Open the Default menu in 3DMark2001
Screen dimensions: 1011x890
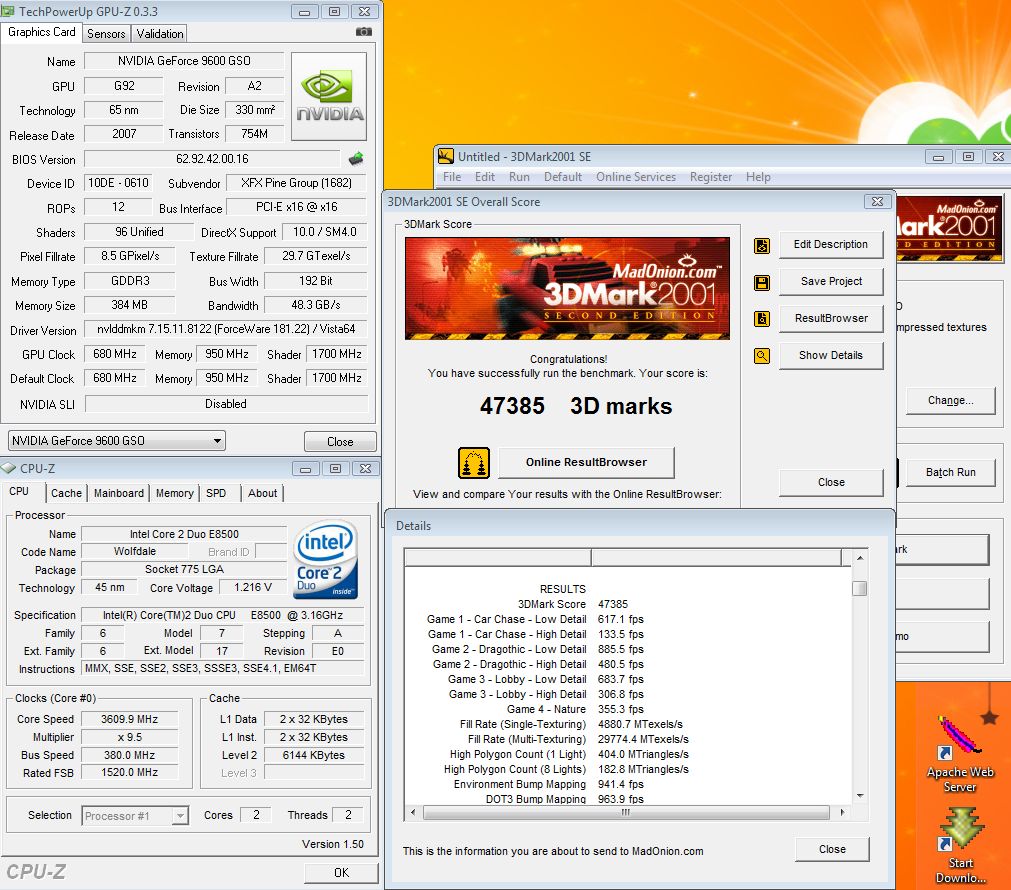563,177
